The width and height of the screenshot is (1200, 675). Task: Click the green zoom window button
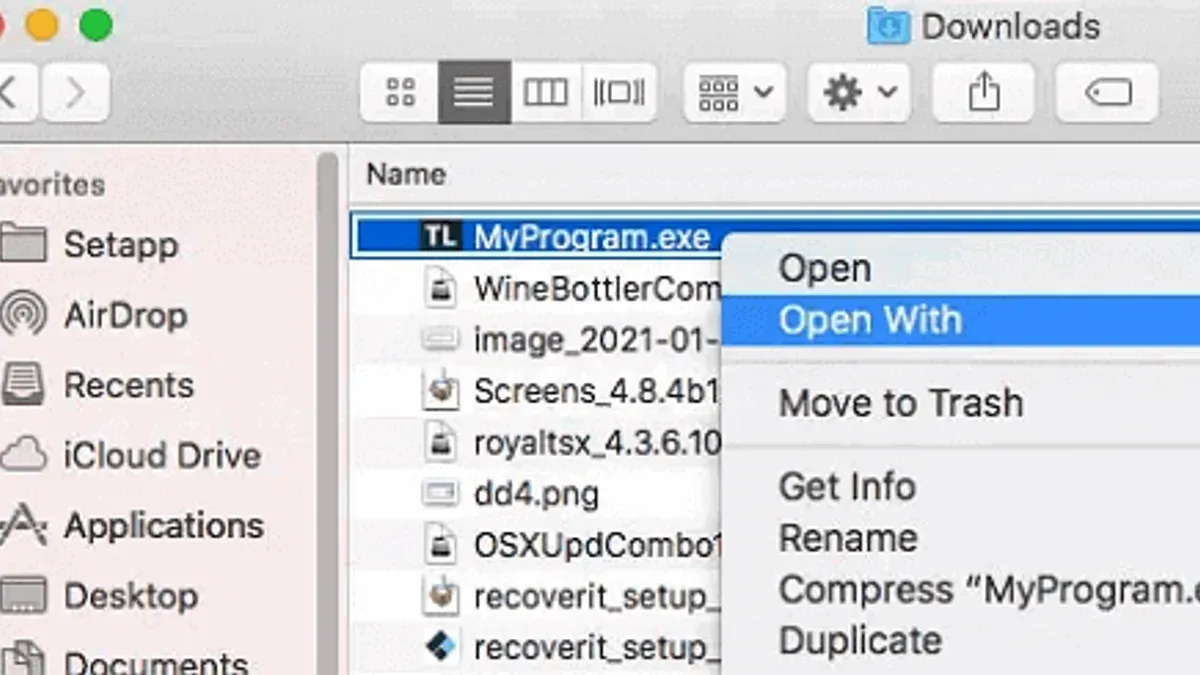[x=96, y=26]
